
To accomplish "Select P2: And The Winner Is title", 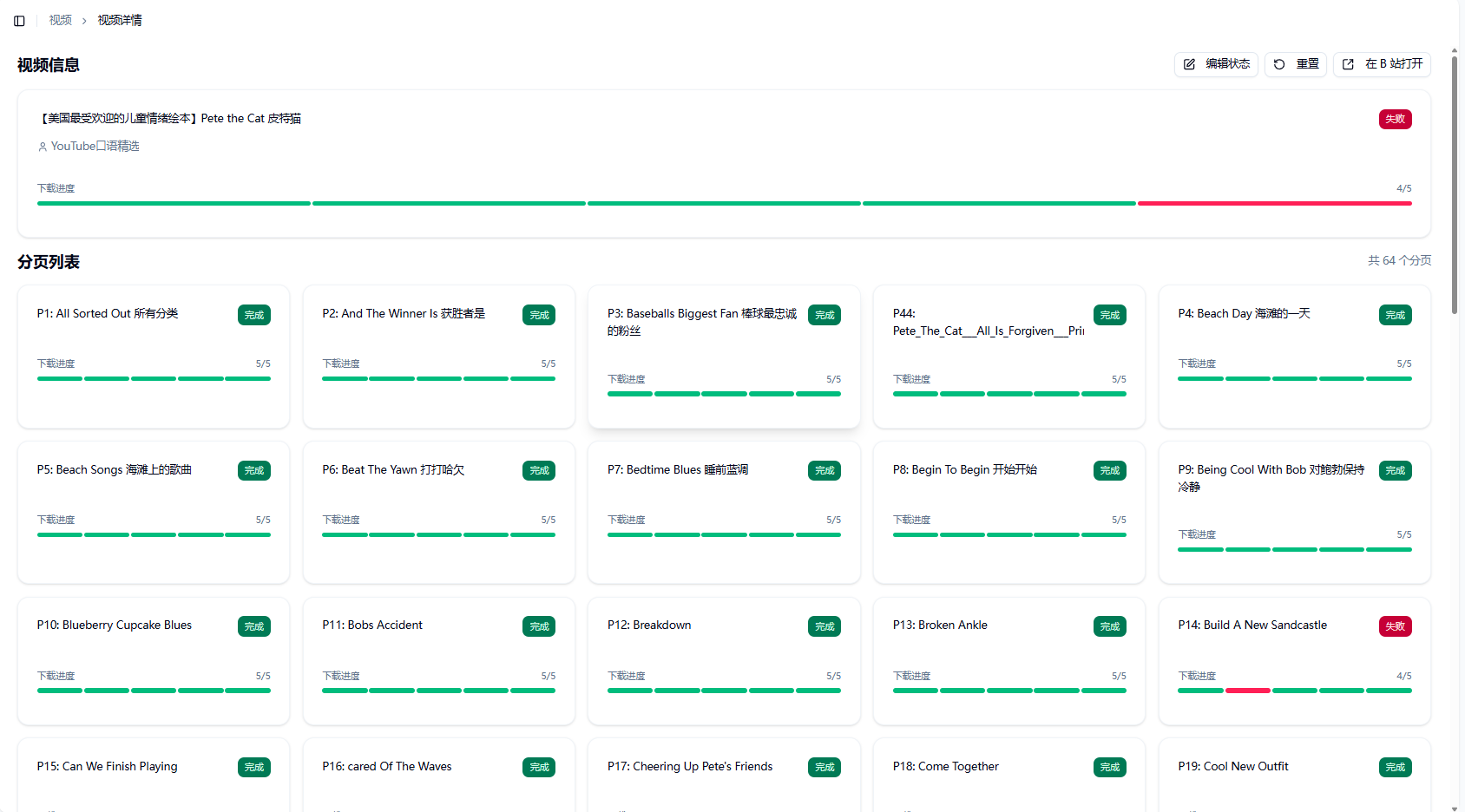I will coord(404,314).
